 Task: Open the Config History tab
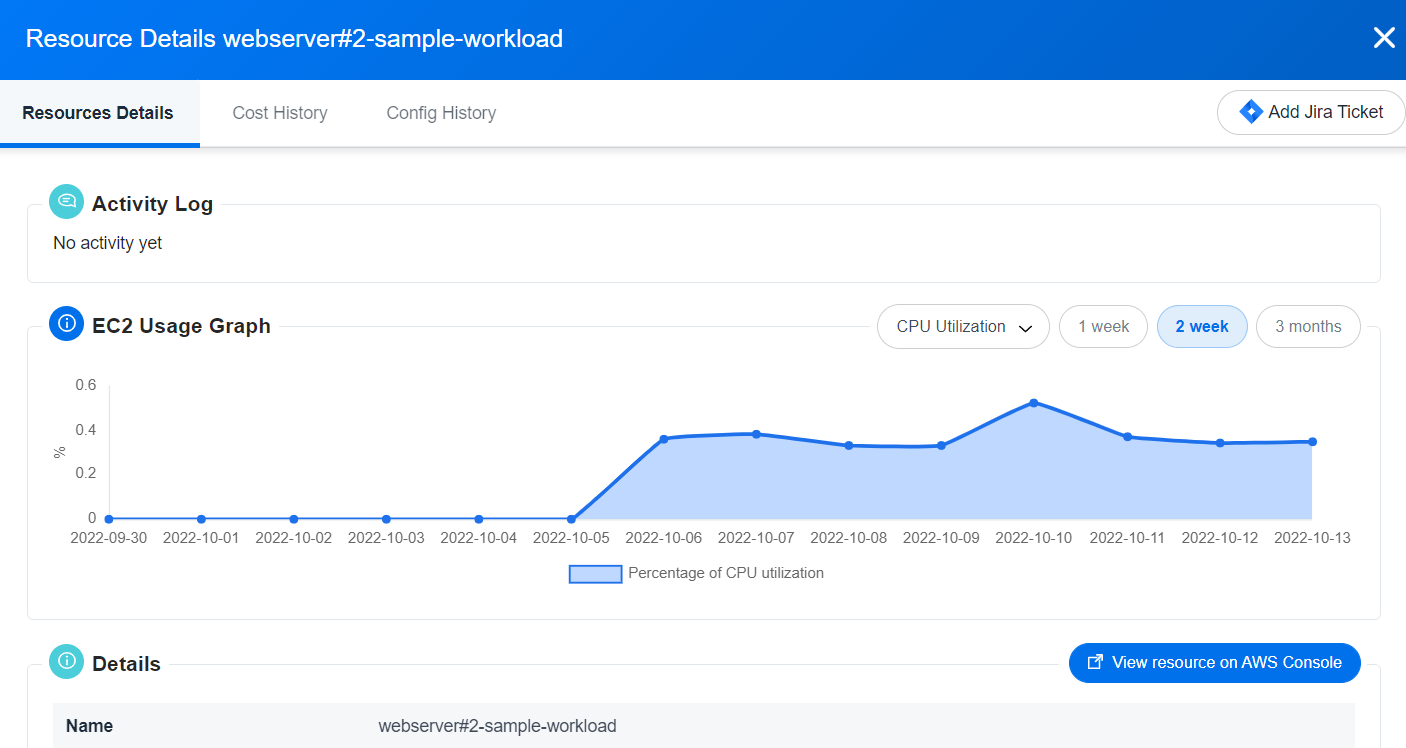[441, 113]
